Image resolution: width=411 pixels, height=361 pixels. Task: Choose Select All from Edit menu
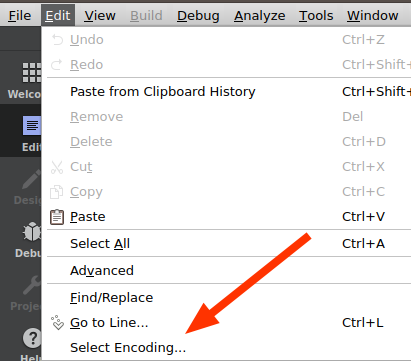point(229,244)
